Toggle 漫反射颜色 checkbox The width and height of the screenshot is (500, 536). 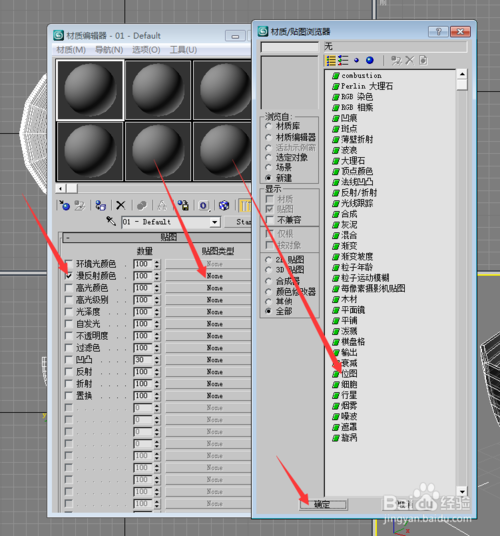69,276
